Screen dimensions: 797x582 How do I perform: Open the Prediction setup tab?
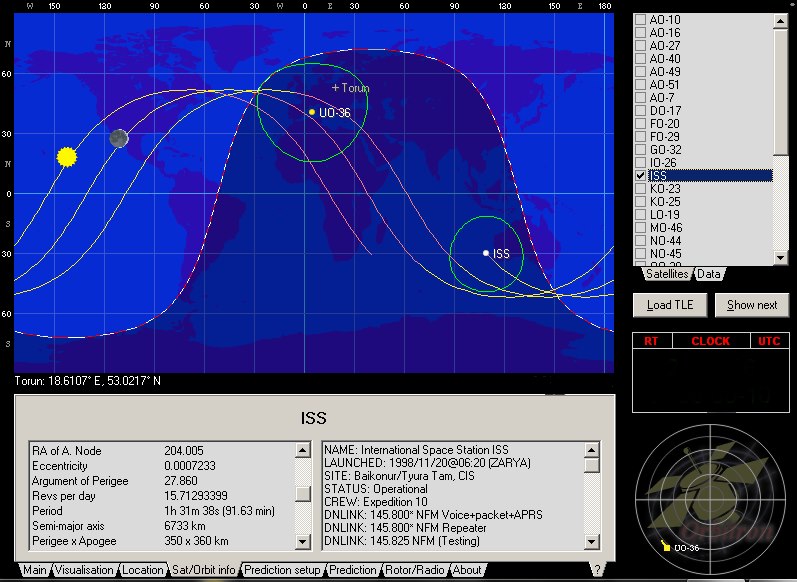pyautogui.click(x=282, y=570)
